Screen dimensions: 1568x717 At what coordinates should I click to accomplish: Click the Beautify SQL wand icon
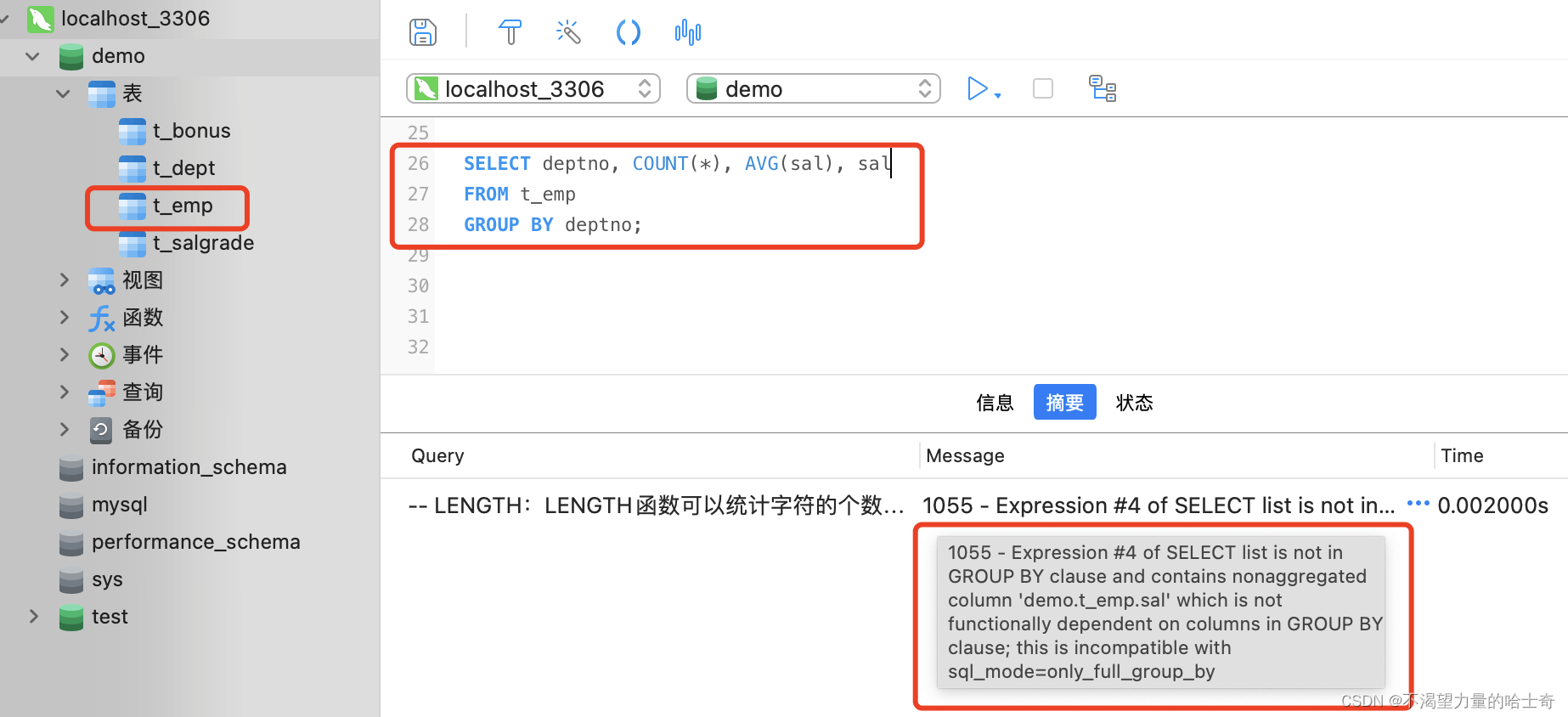click(x=568, y=32)
